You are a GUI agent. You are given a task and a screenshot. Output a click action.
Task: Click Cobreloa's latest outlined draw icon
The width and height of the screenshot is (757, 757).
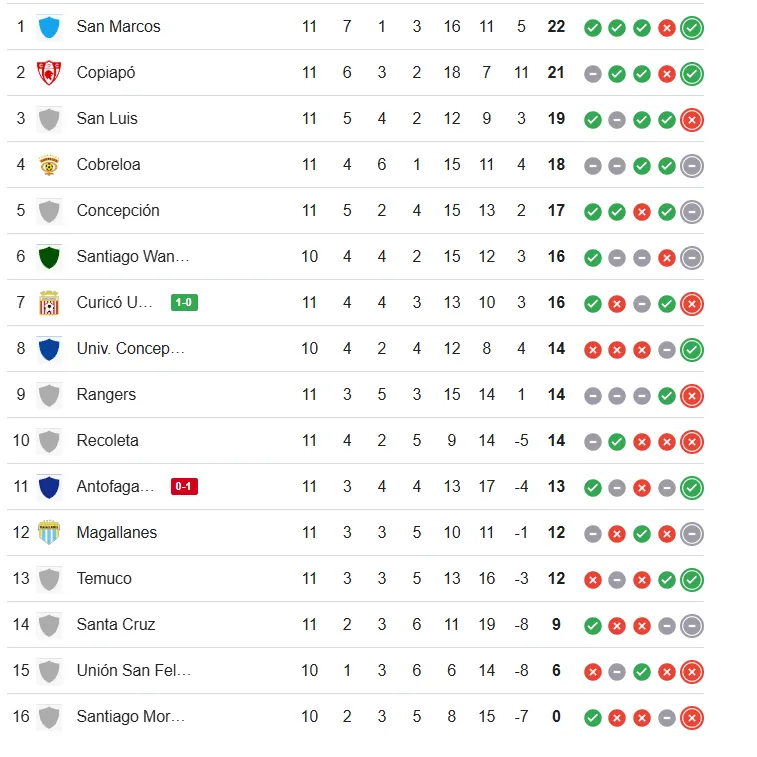(691, 166)
